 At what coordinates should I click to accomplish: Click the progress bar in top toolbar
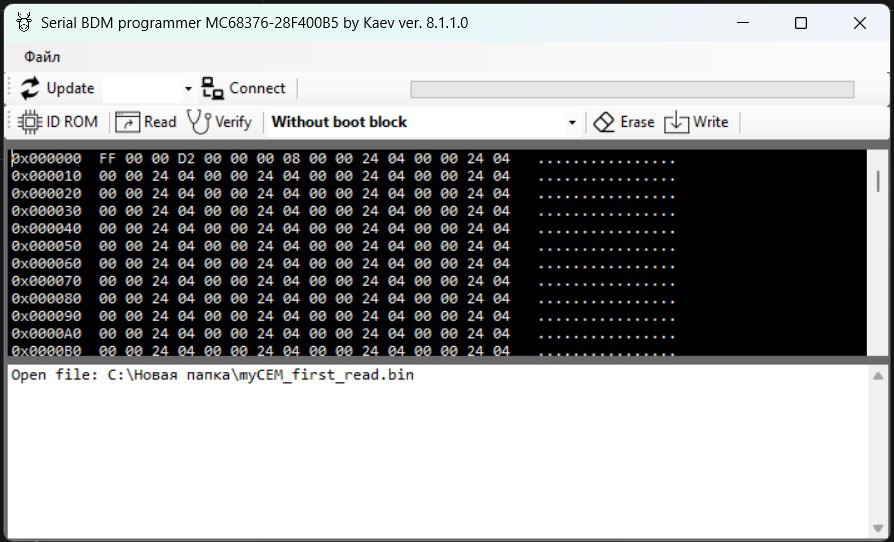pos(632,89)
